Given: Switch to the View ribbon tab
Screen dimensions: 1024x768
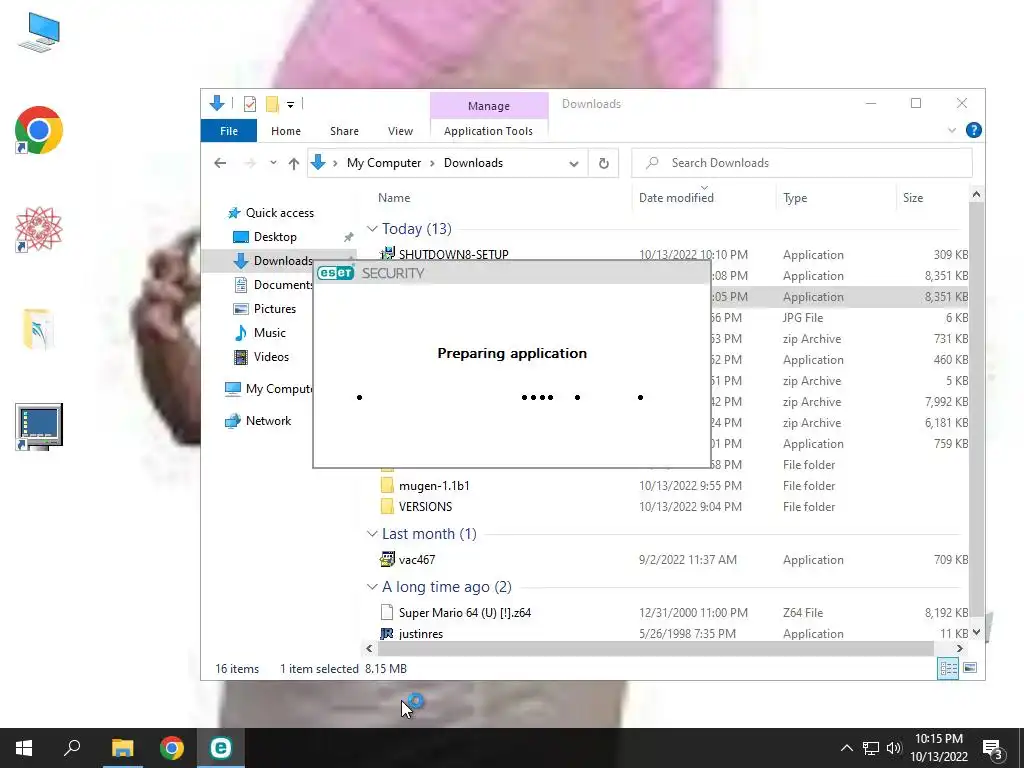Looking at the screenshot, I should click(x=400, y=131).
